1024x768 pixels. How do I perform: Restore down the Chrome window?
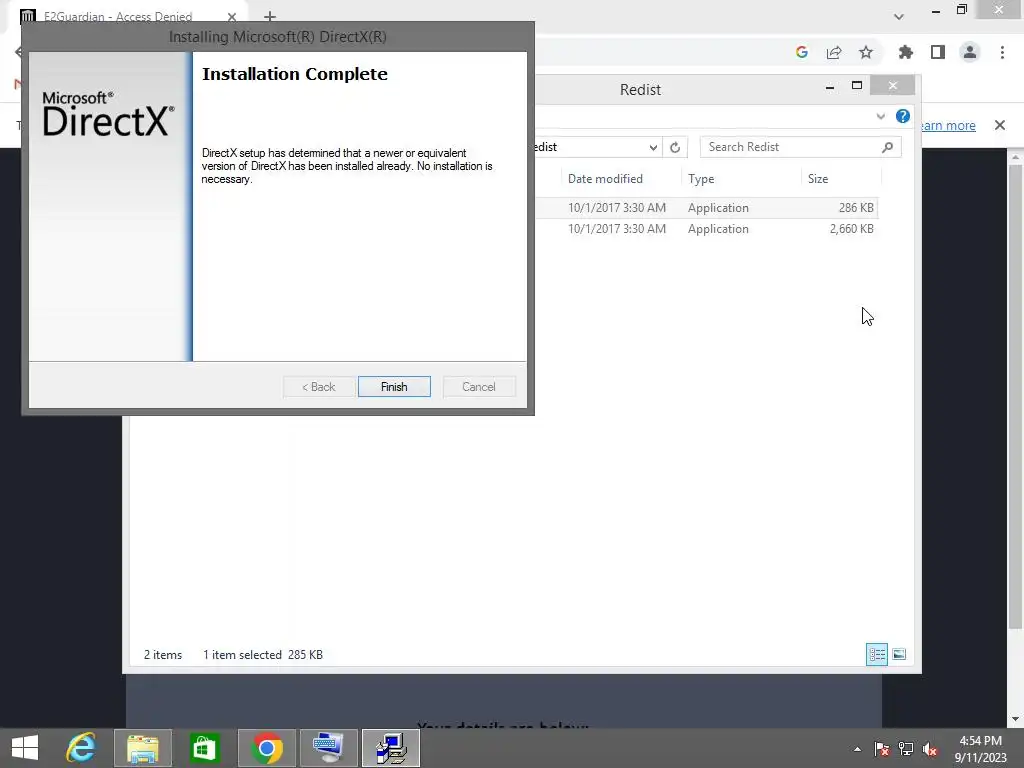pyautogui.click(x=962, y=9)
